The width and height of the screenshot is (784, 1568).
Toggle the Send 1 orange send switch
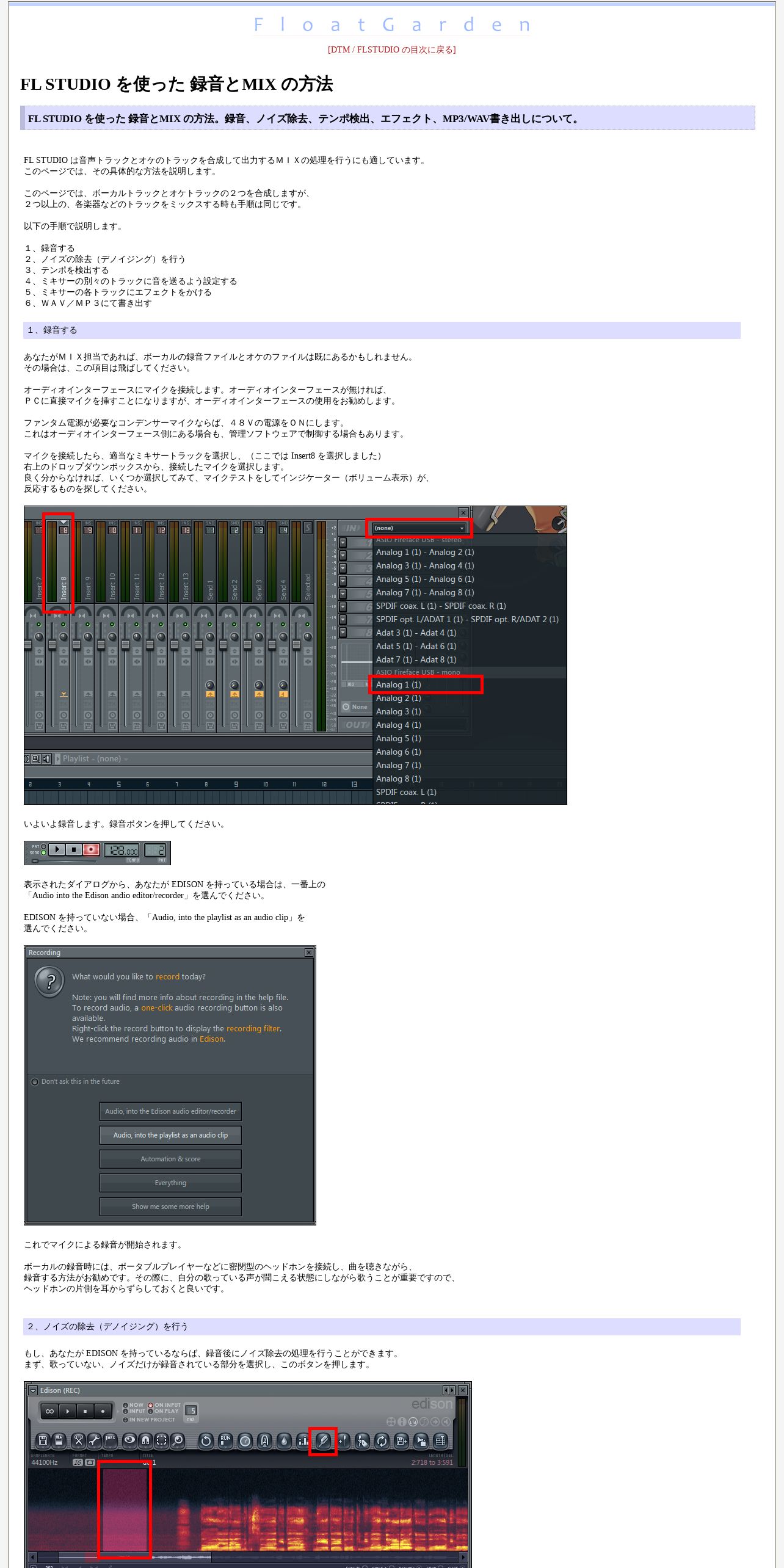coord(210,694)
